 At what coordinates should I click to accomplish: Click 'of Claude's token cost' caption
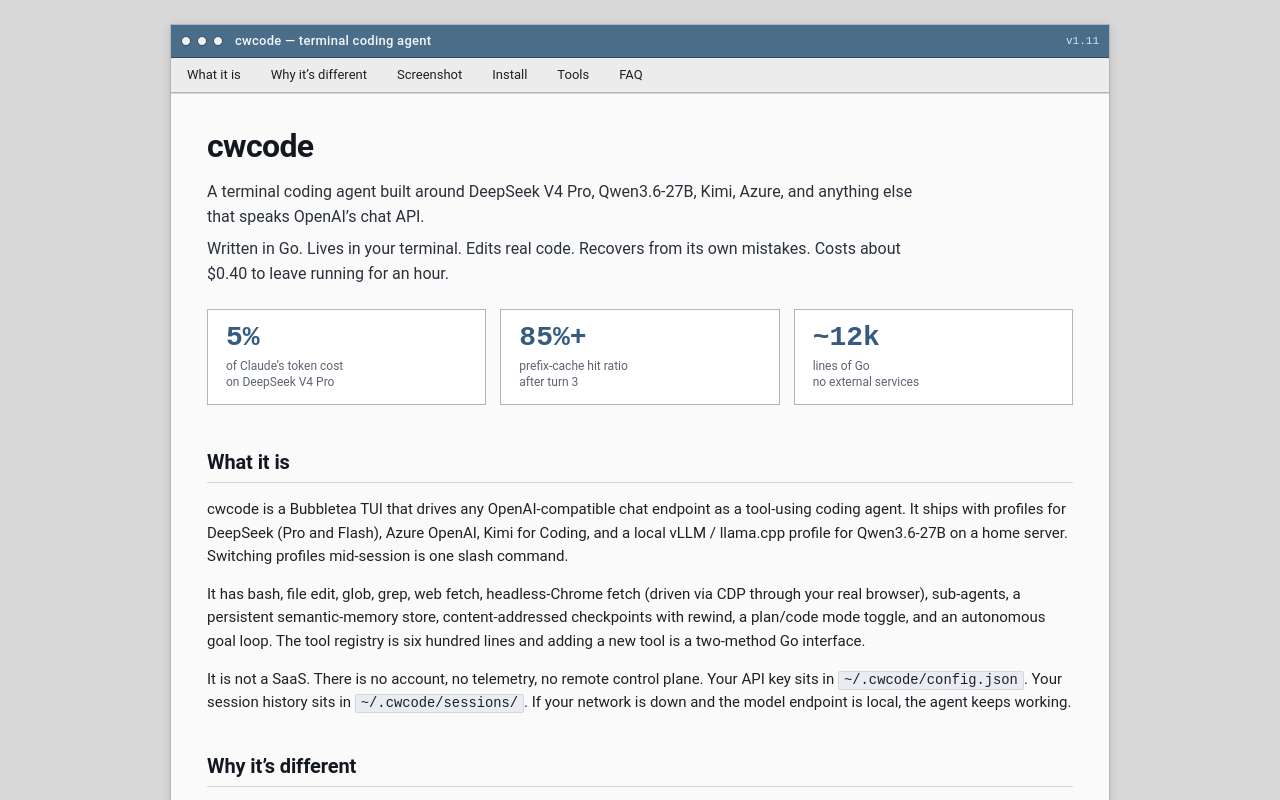click(x=284, y=366)
